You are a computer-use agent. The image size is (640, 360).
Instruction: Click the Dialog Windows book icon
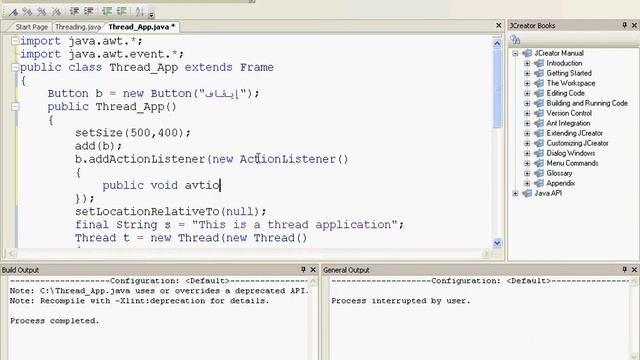[x=539, y=153]
